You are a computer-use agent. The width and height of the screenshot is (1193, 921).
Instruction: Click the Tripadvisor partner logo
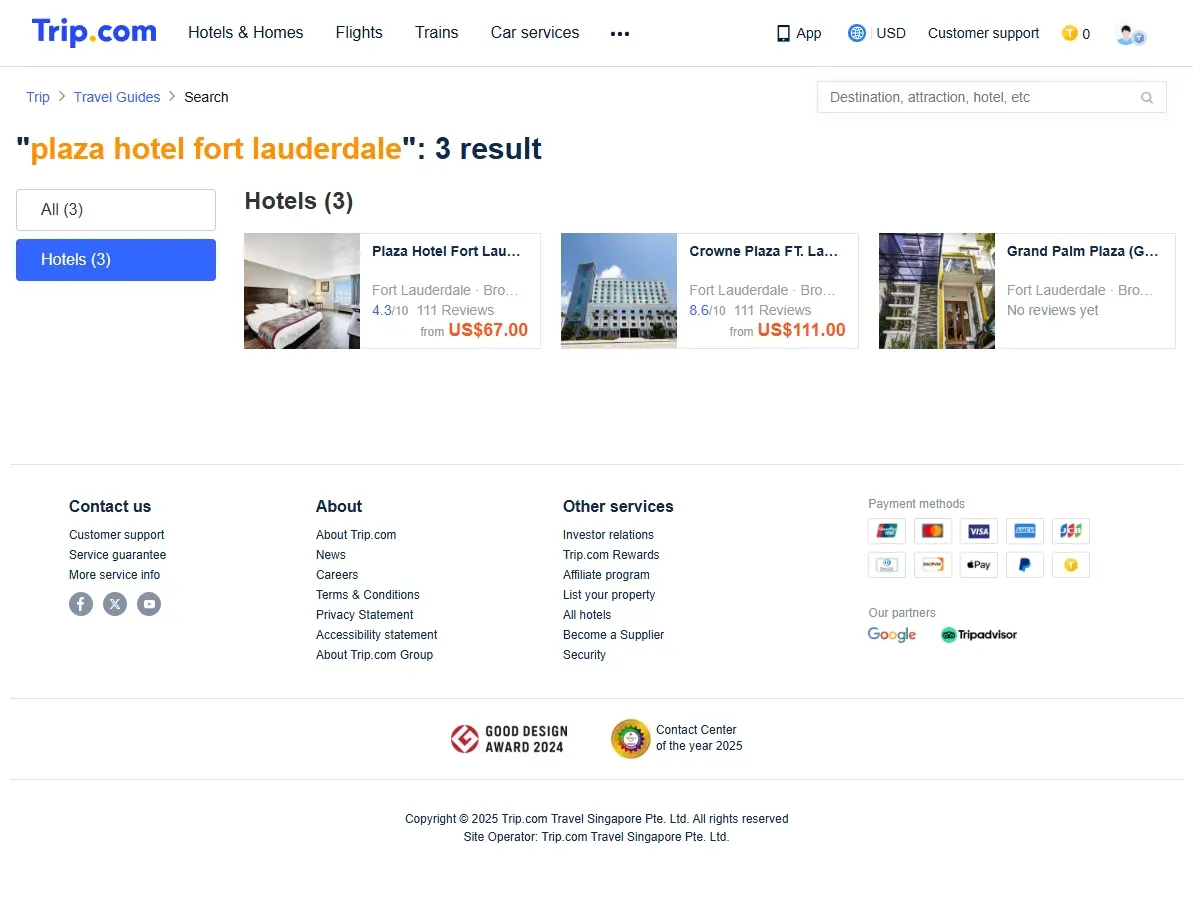point(978,634)
